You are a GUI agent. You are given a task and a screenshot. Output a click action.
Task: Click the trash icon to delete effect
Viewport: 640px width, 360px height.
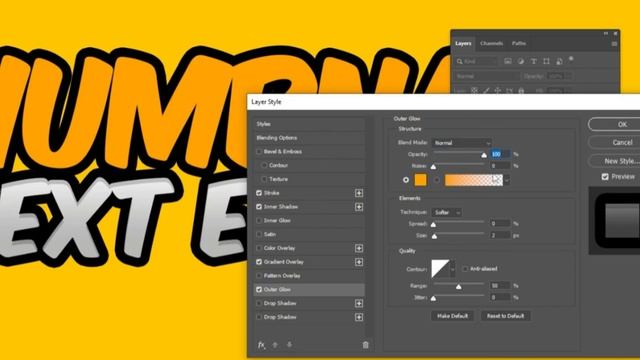pos(366,345)
